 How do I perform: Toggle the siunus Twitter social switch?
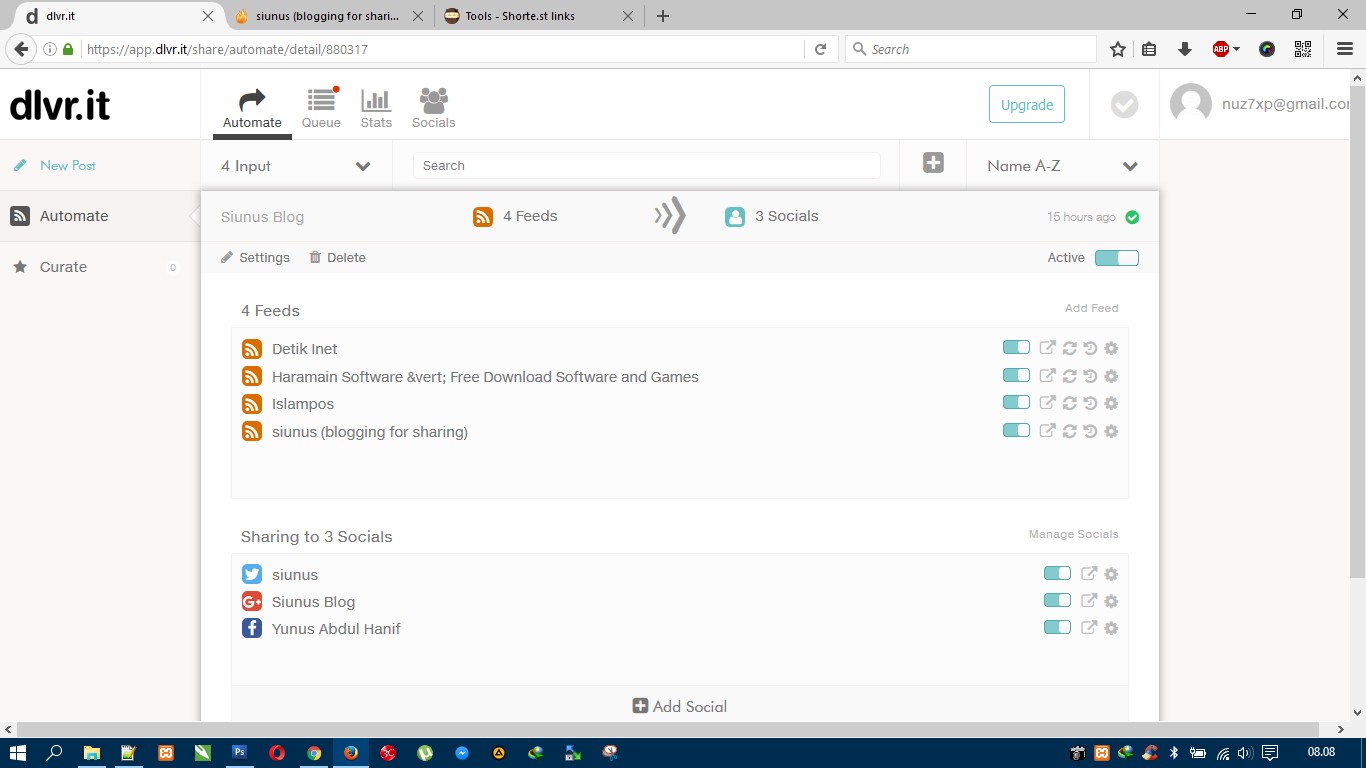coord(1057,574)
